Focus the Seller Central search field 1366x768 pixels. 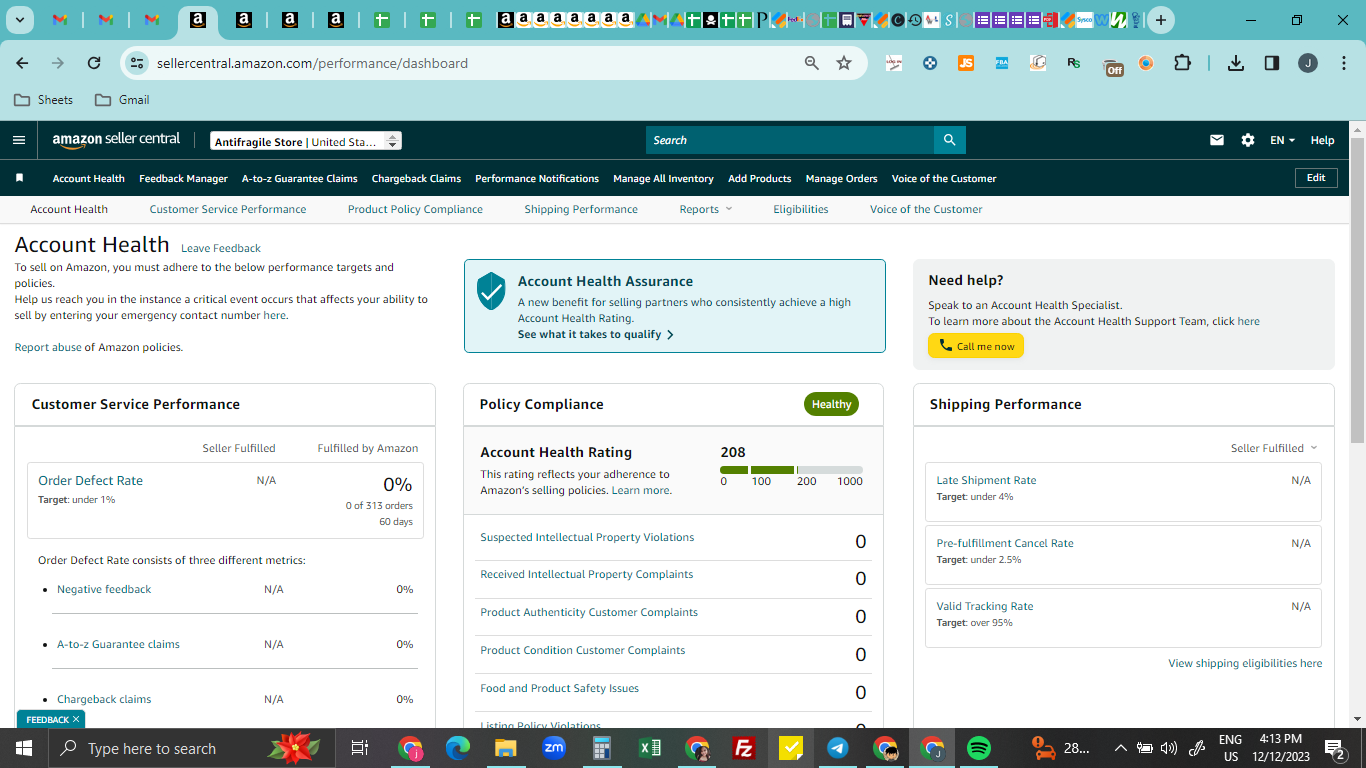coord(790,140)
